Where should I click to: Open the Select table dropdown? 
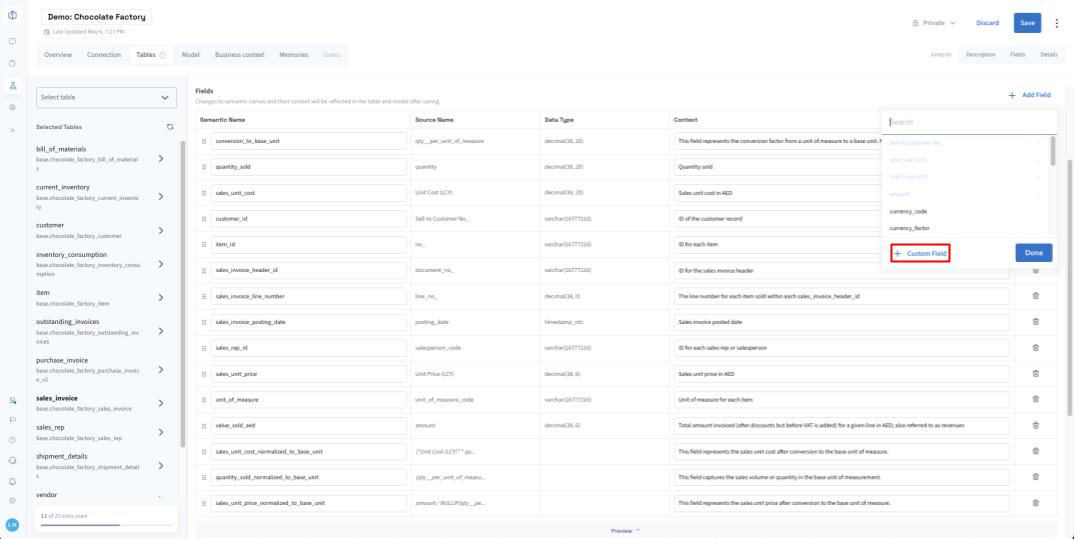[x=106, y=97]
